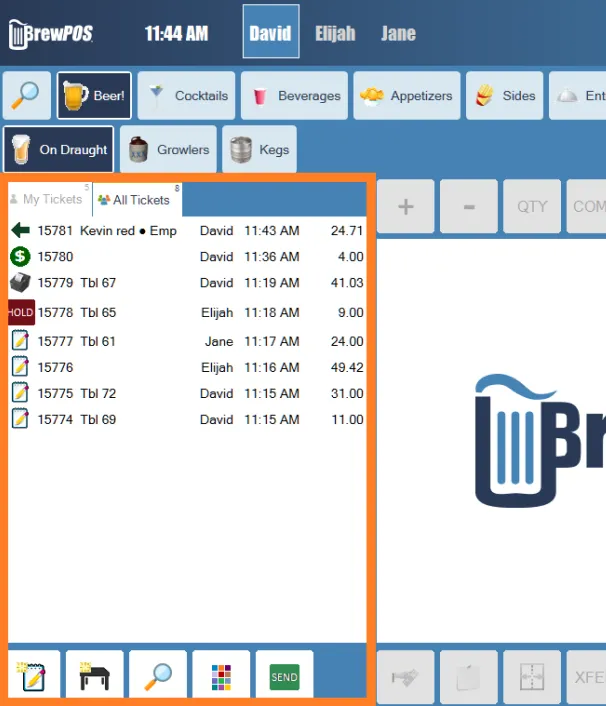Select the dollar-sign ticket 15780
Viewport: 606px width, 706px height.
point(187,257)
